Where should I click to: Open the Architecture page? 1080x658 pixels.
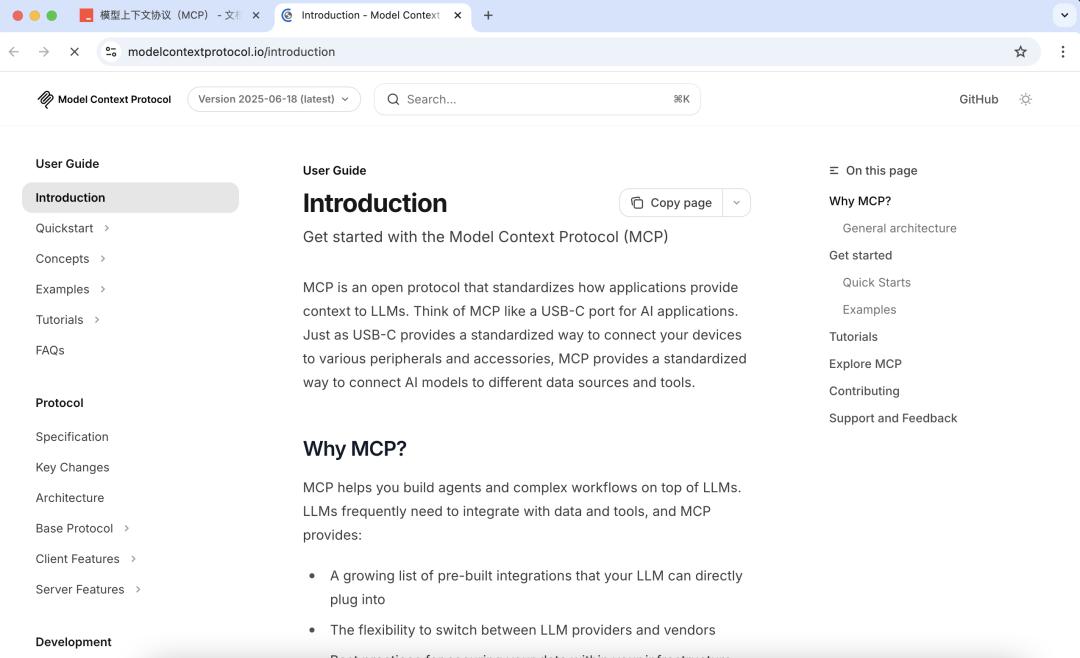coord(70,497)
